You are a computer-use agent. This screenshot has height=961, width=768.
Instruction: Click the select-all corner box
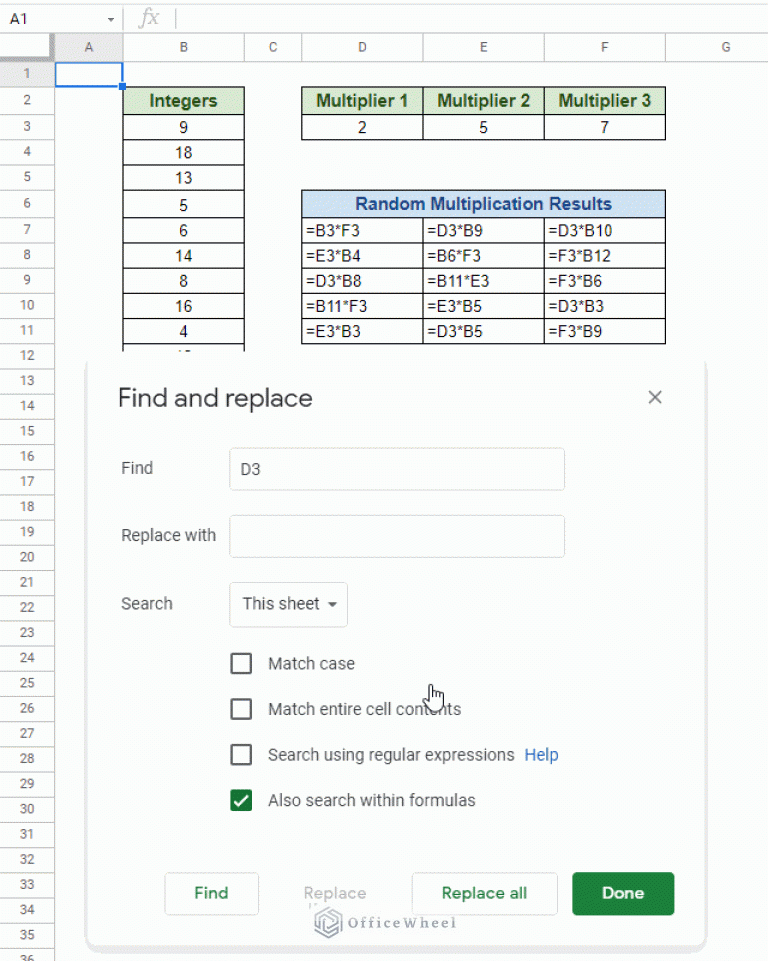click(27, 47)
